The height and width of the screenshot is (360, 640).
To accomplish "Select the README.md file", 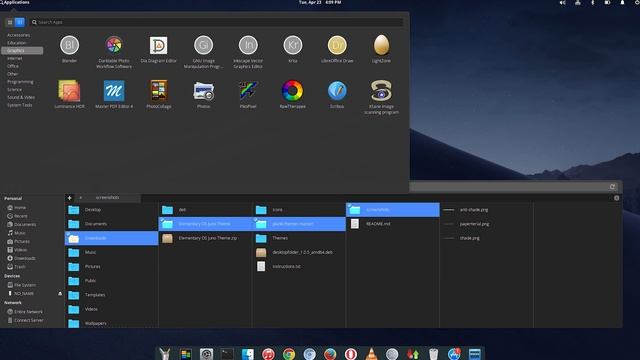I will coord(393,224).
